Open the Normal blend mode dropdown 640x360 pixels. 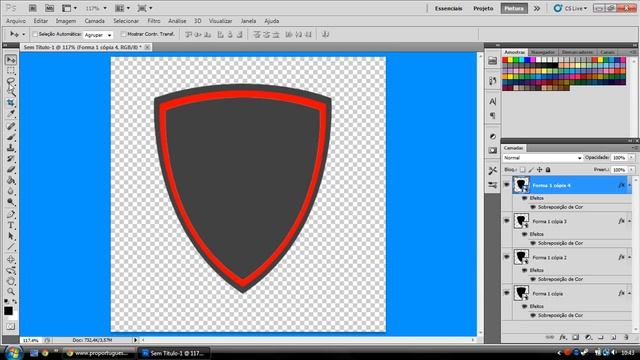click(542, 158)
